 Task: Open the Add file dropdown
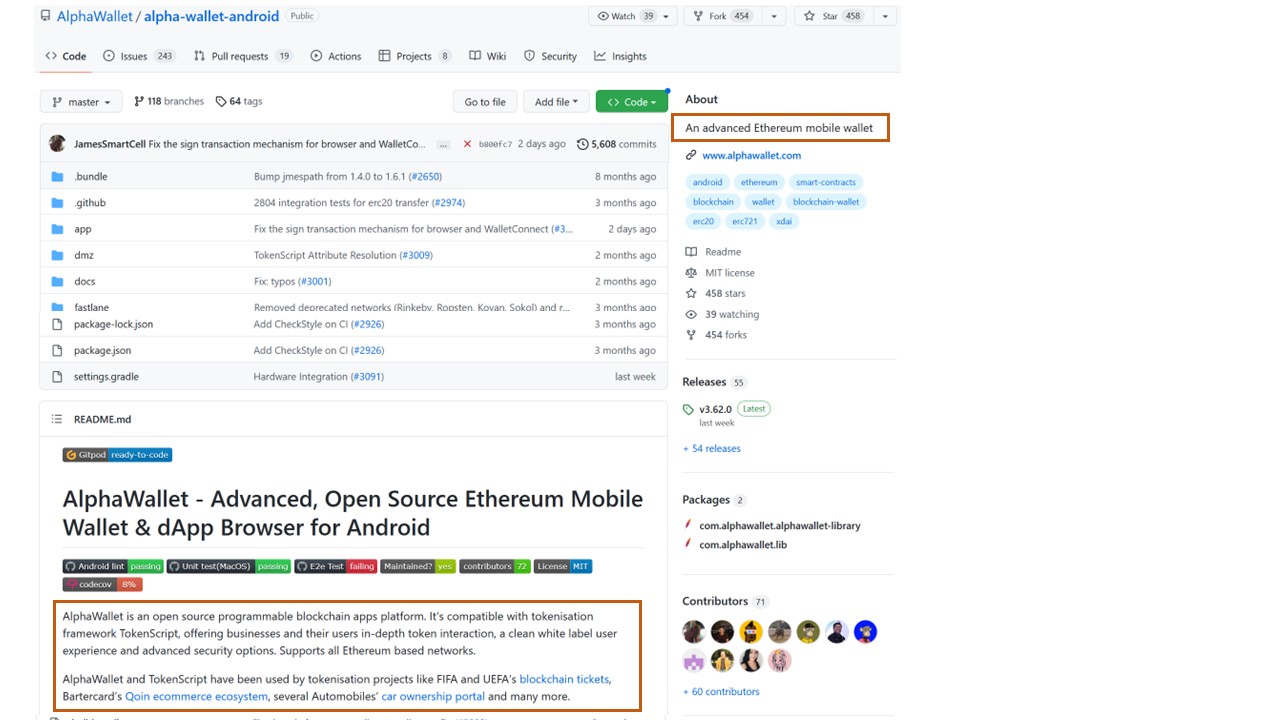(x=557, y=102)
